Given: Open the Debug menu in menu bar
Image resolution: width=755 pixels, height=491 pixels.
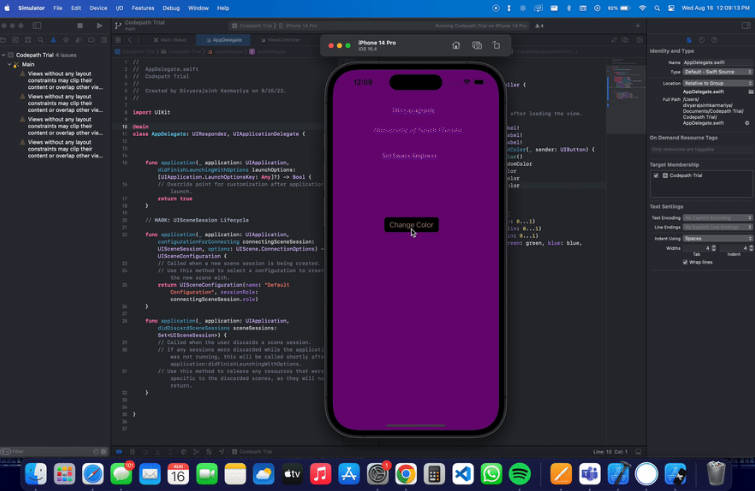Looking at the screenshot, I should 171,7.
